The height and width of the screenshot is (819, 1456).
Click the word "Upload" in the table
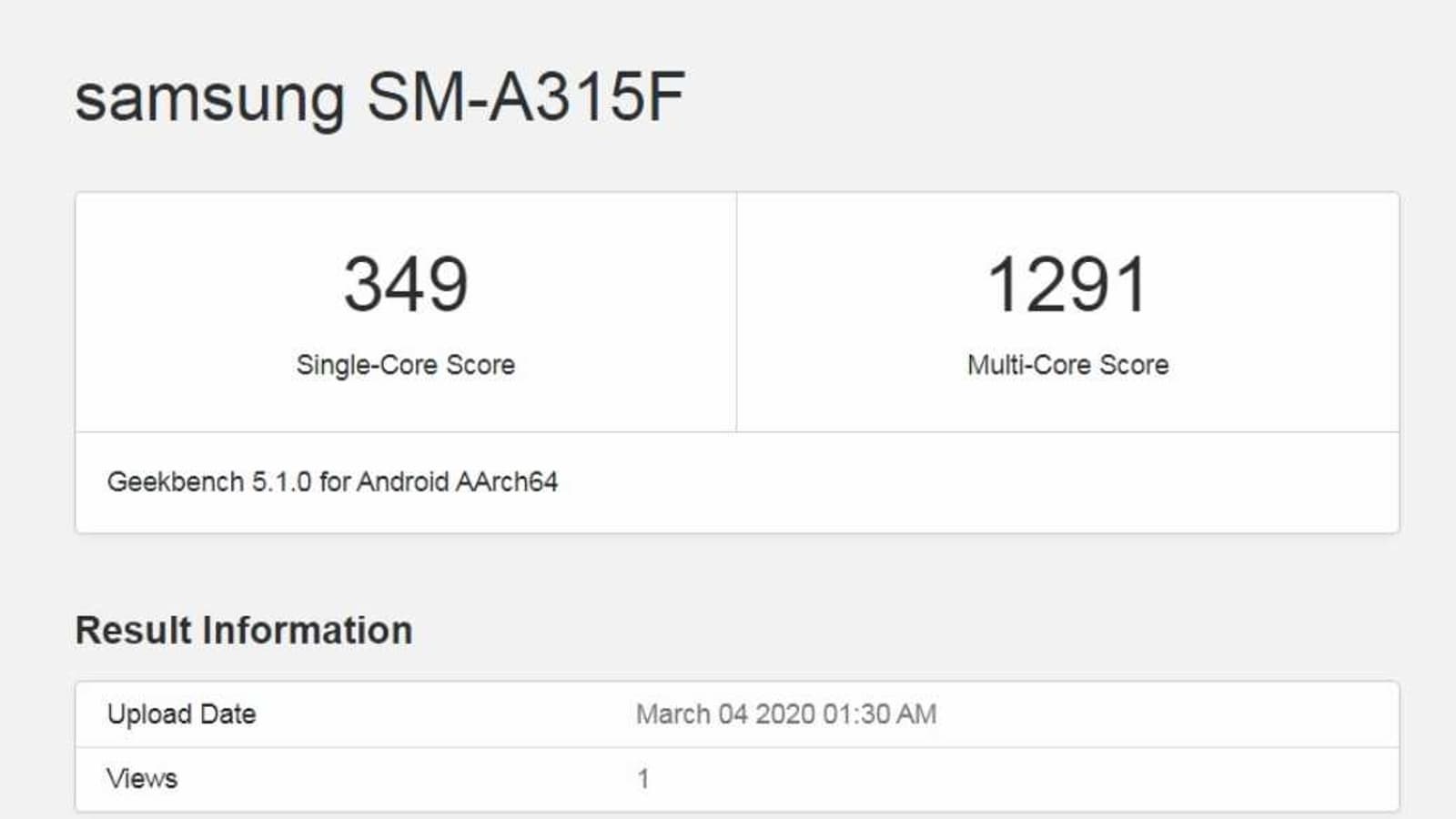tap(148, 714)
